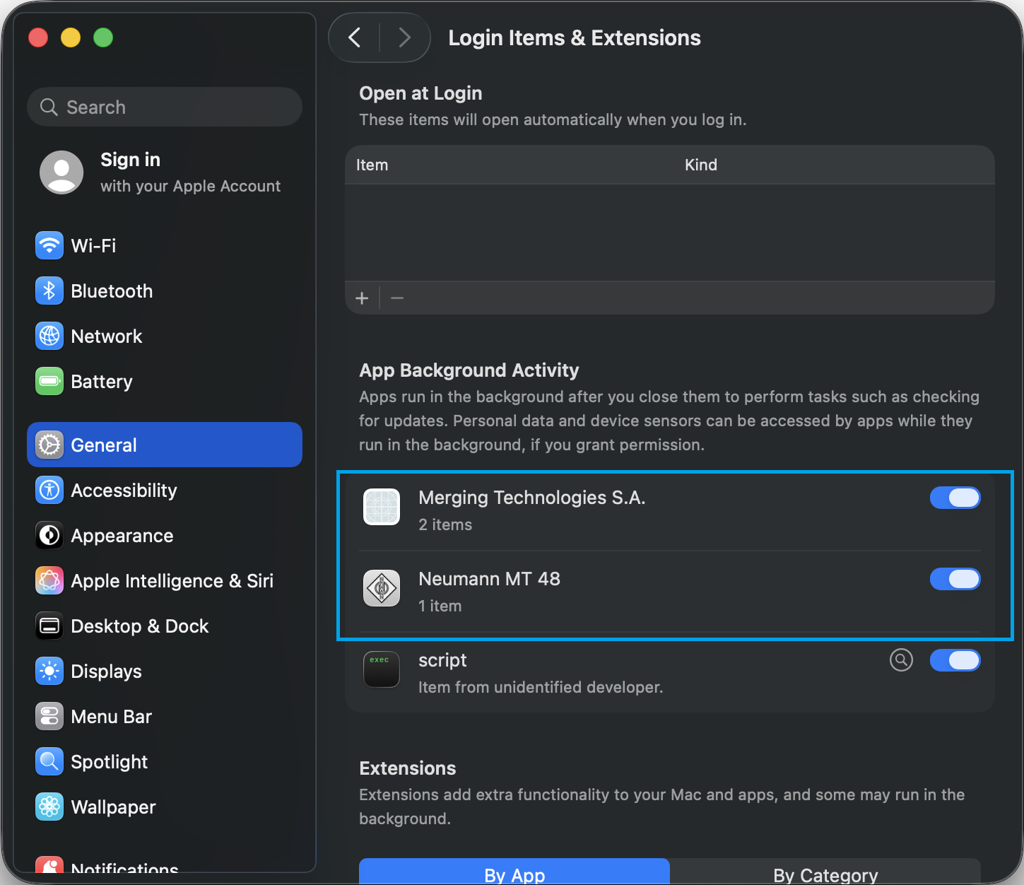Click the '1 item' text

[x=440, y=606]
